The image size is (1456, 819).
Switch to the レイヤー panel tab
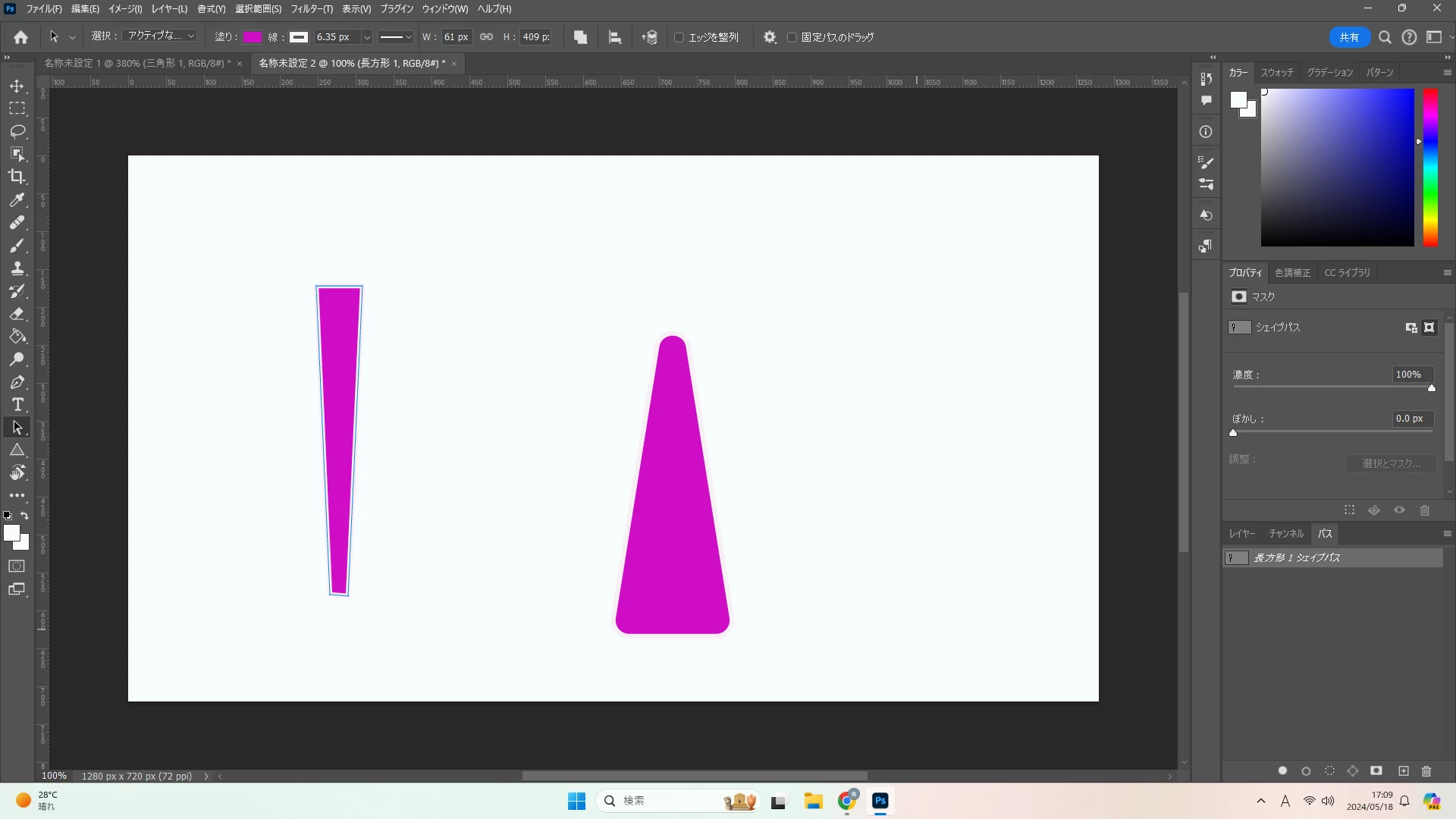(x=1241, y=534)
